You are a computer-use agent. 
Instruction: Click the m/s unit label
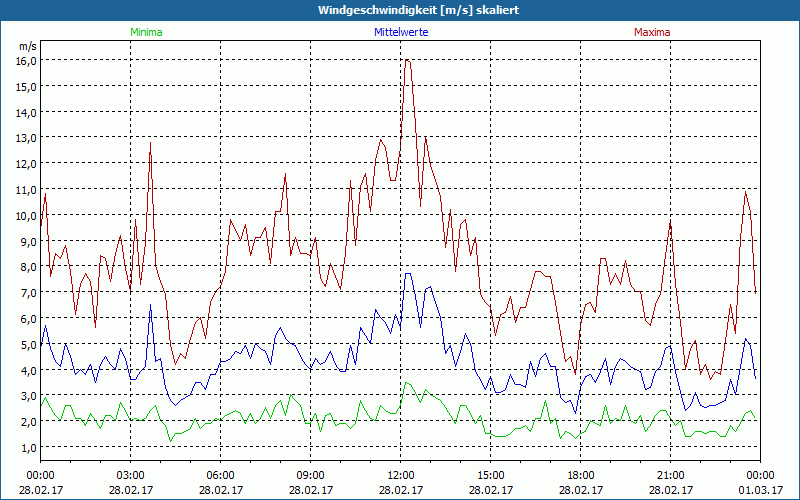pyautogui.click(x=28, y=46)
